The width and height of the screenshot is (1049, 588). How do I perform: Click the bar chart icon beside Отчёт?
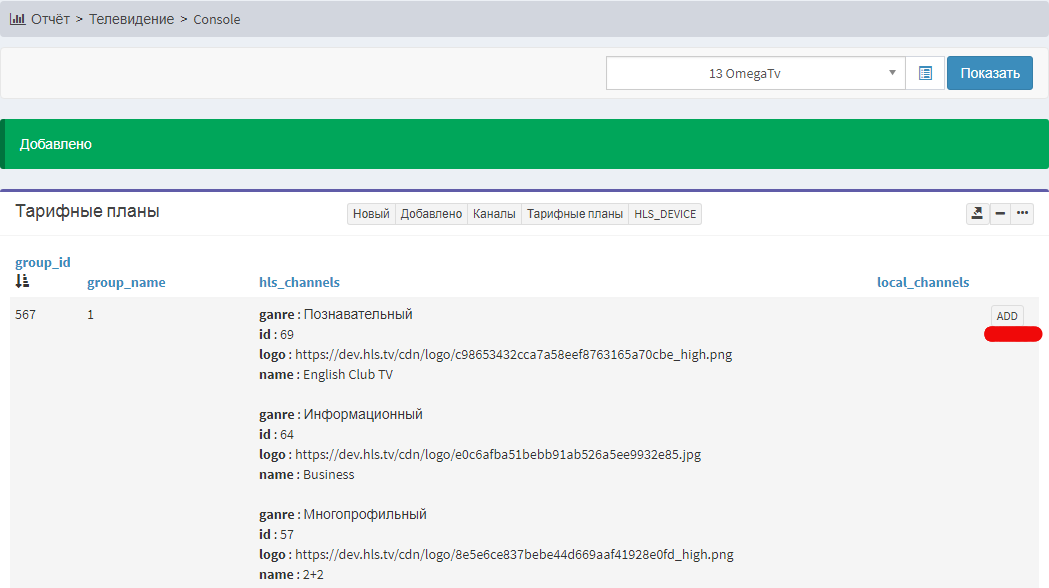(x=17, y=19)
